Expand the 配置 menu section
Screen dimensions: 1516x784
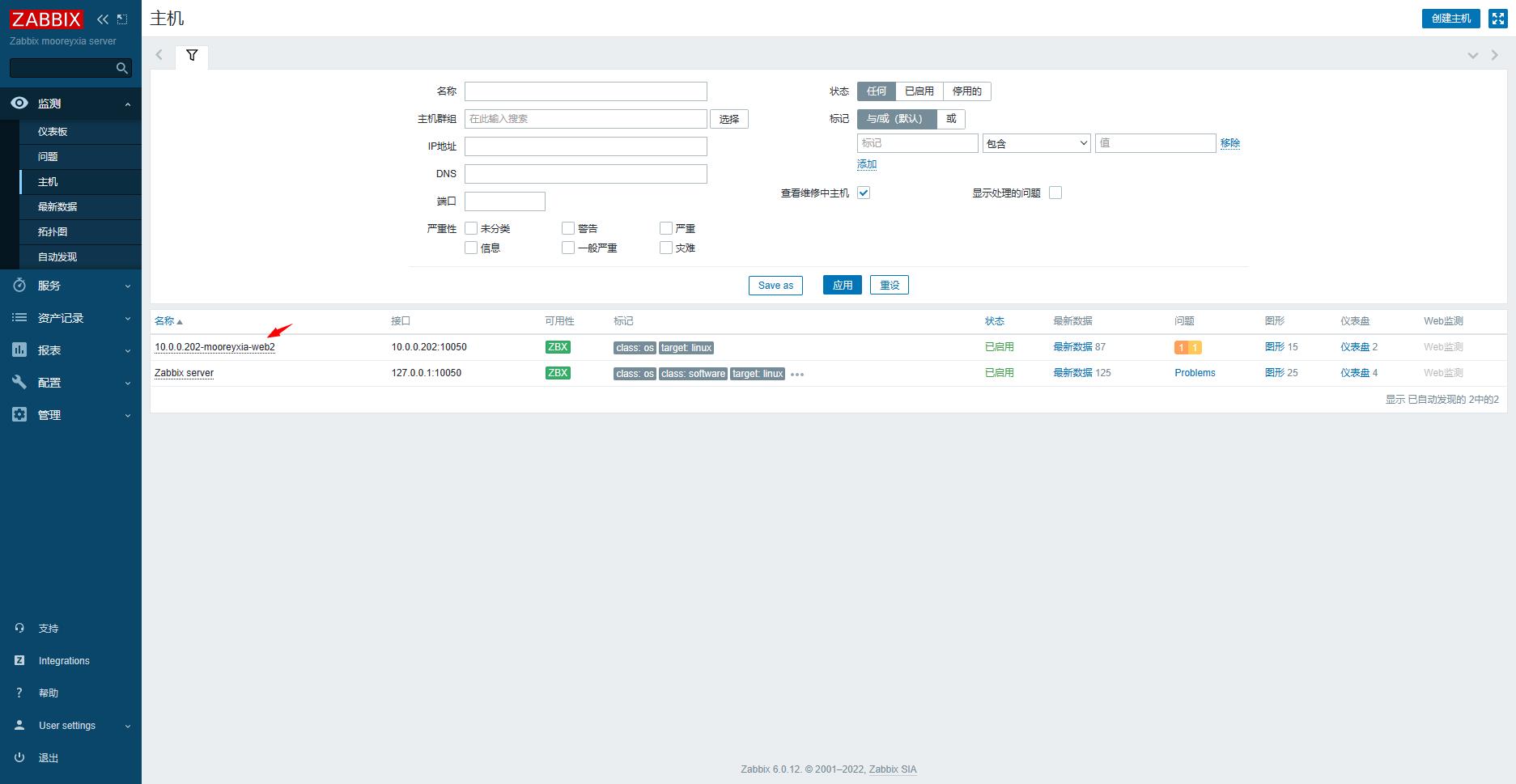[x=128, y=383]
